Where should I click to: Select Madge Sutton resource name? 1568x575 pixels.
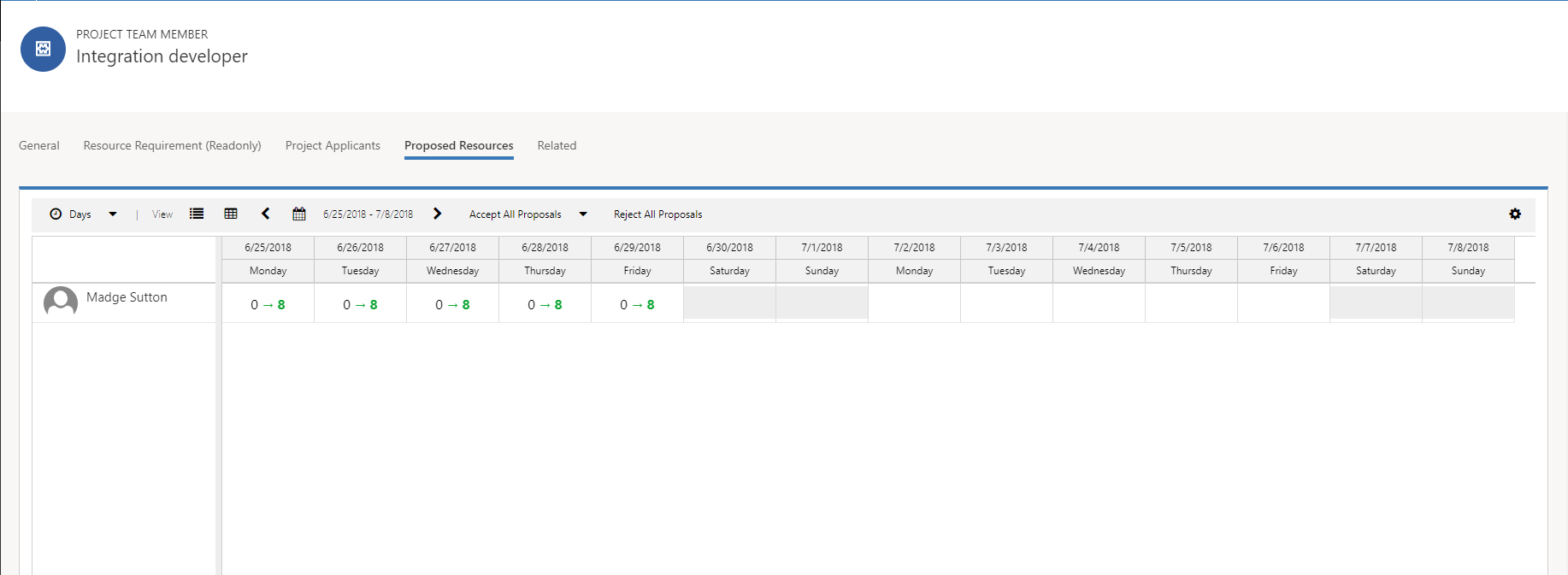pyautogui.click(x=127, y=297)
